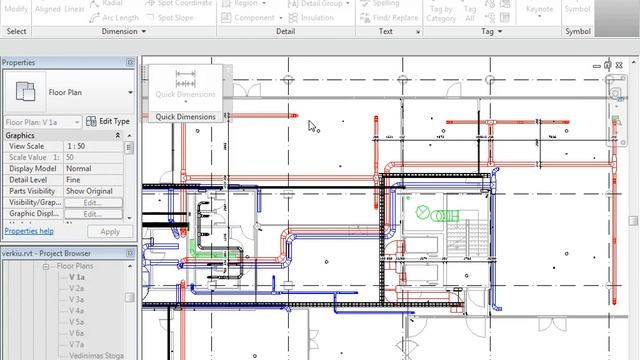Screen dimensions: 640x360
Task: Click the Project Browser scrollbar thumb
Action: [x=129, y=297]
